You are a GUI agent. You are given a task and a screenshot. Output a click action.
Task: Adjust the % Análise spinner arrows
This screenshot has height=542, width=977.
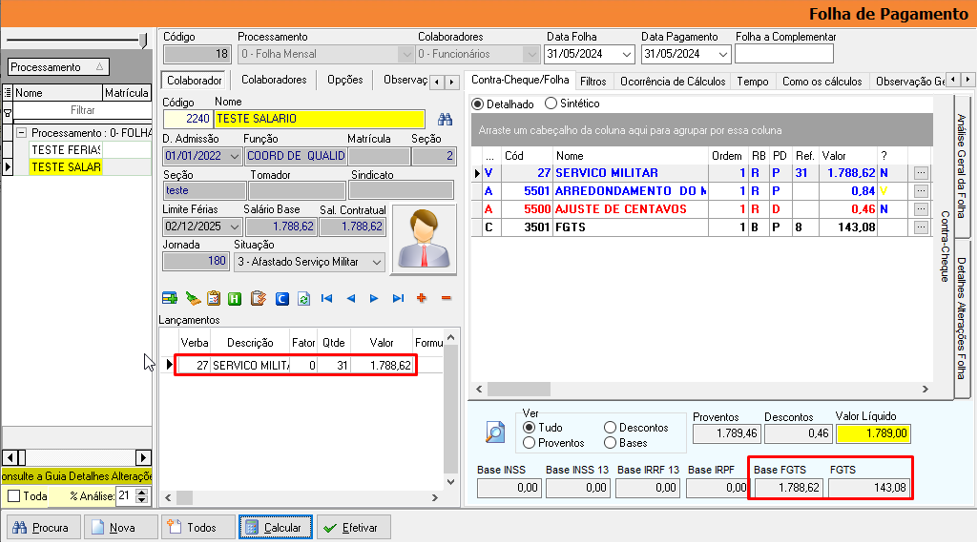point(142,497)
